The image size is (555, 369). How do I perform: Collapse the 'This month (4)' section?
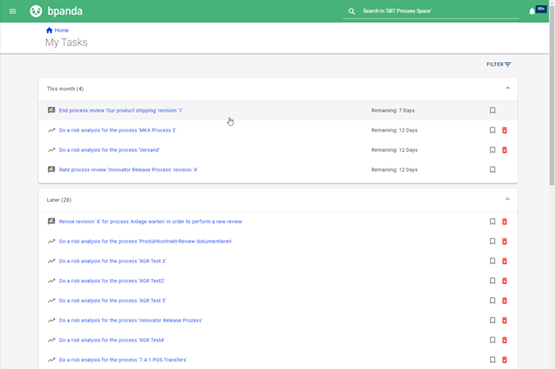tap(508, 88)
